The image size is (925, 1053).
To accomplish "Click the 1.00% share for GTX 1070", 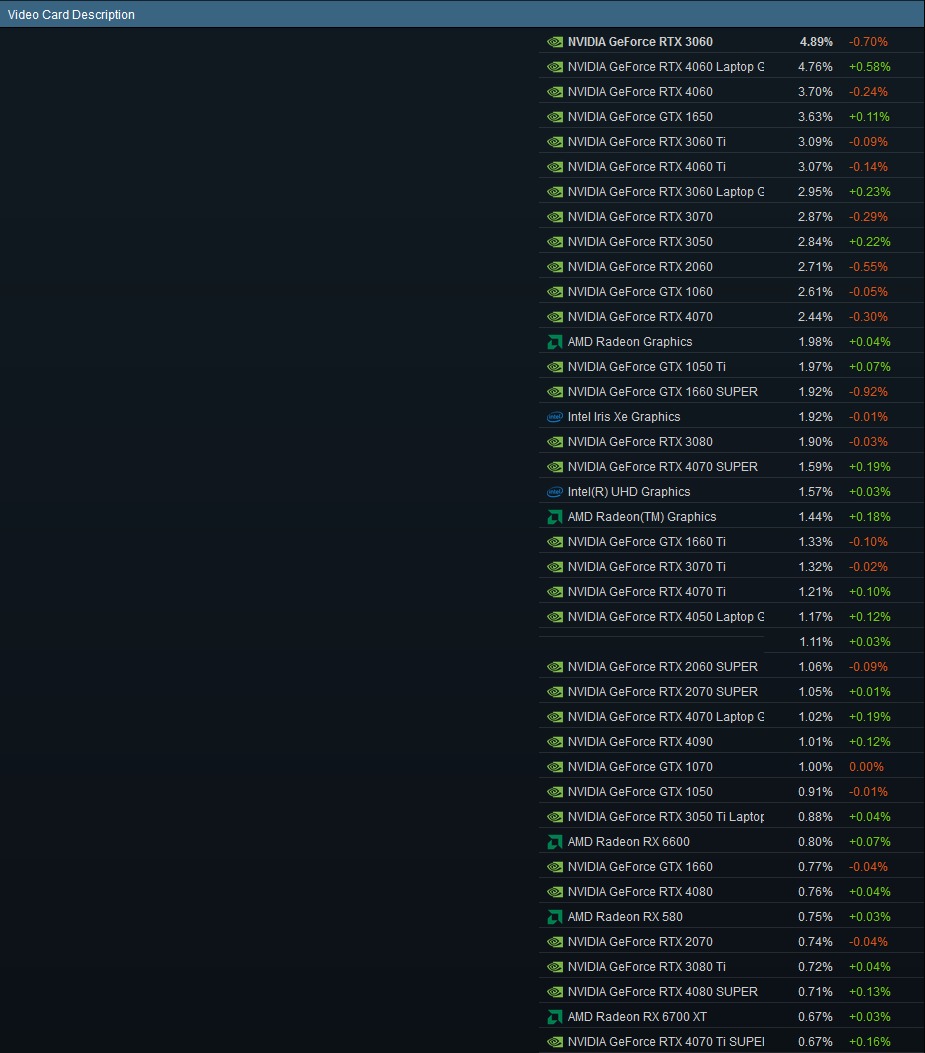I will [816, 767].
